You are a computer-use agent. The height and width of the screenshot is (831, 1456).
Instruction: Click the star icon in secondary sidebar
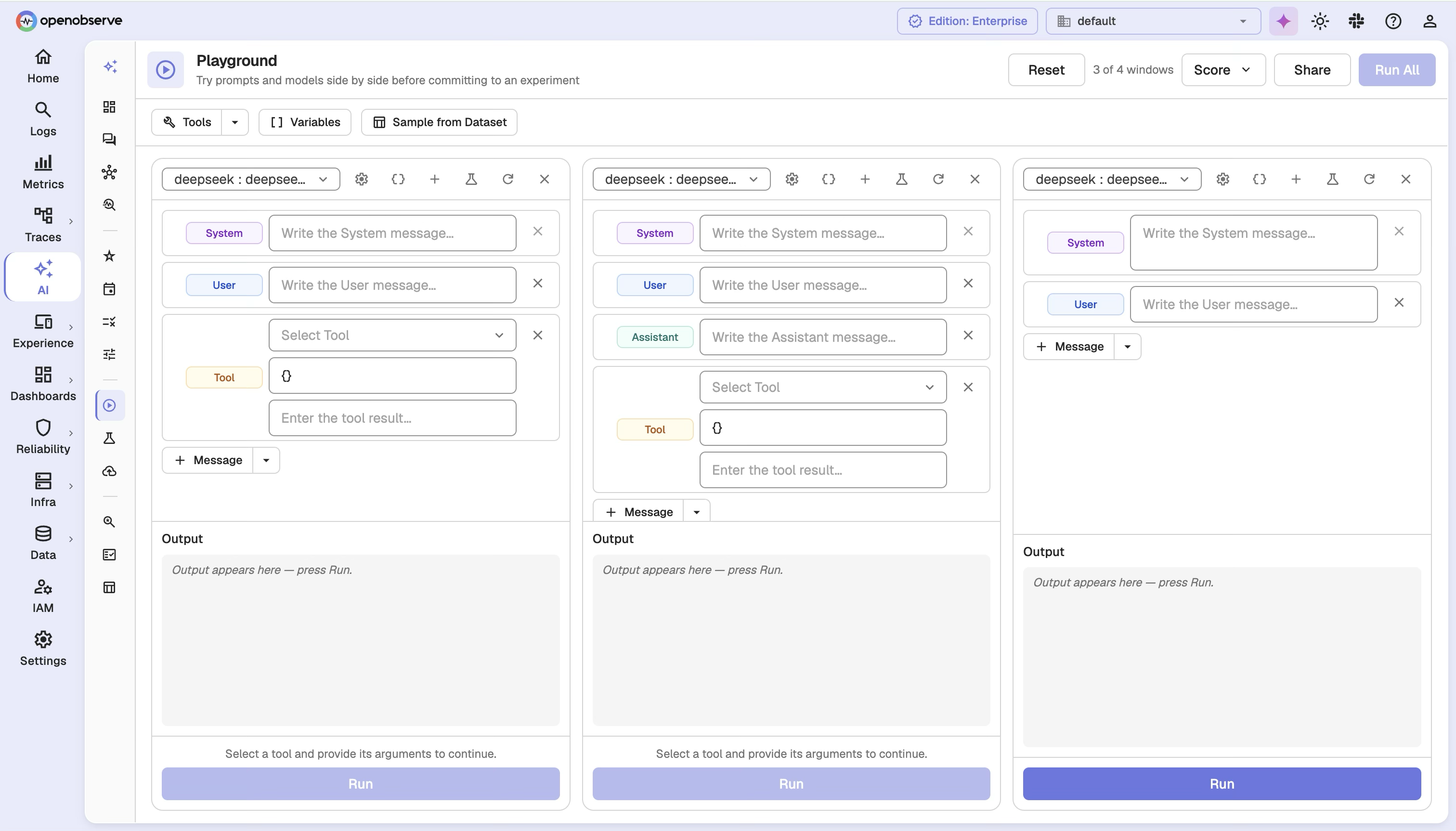[110, 256]
